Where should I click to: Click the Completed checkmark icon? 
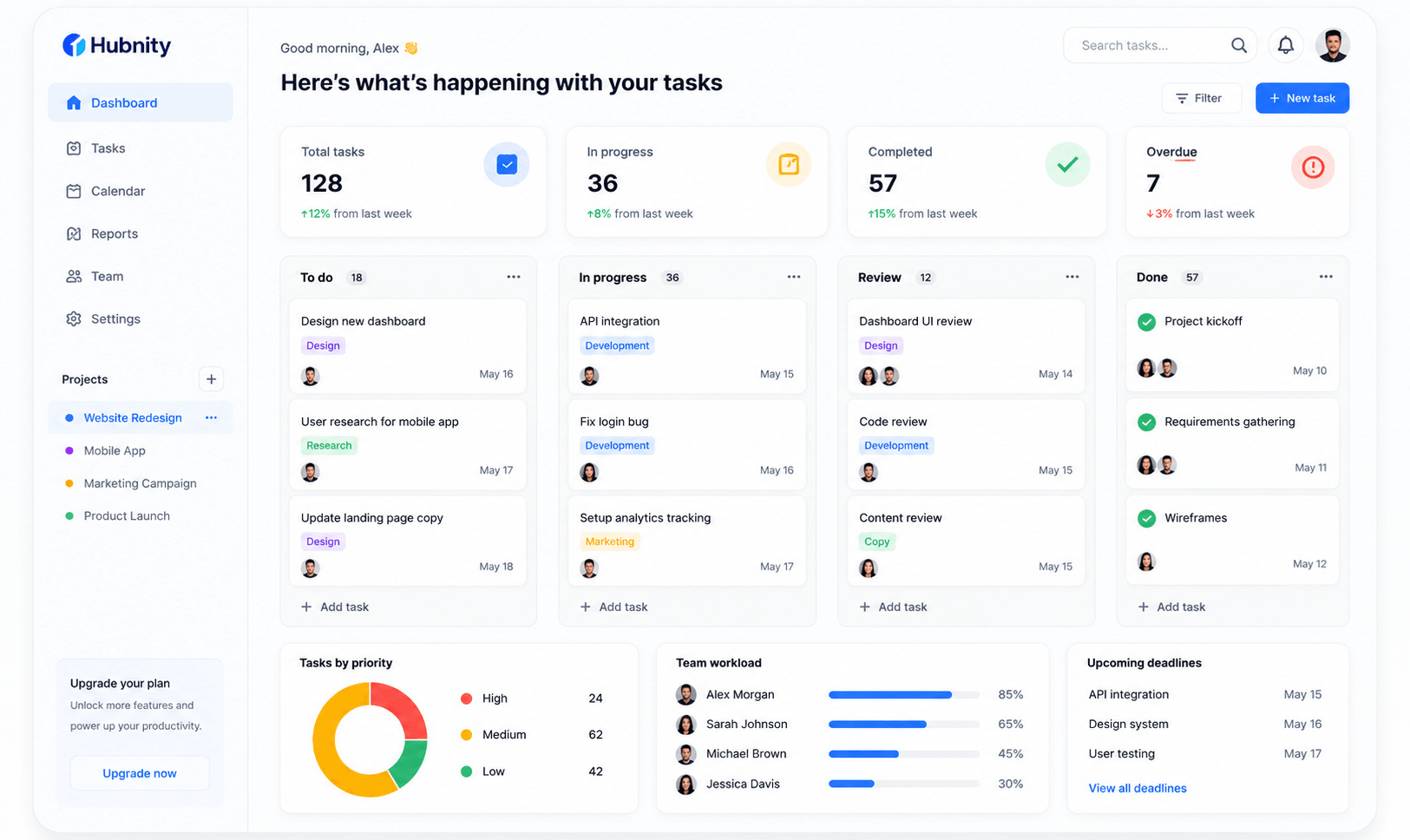pos(1067,164)
